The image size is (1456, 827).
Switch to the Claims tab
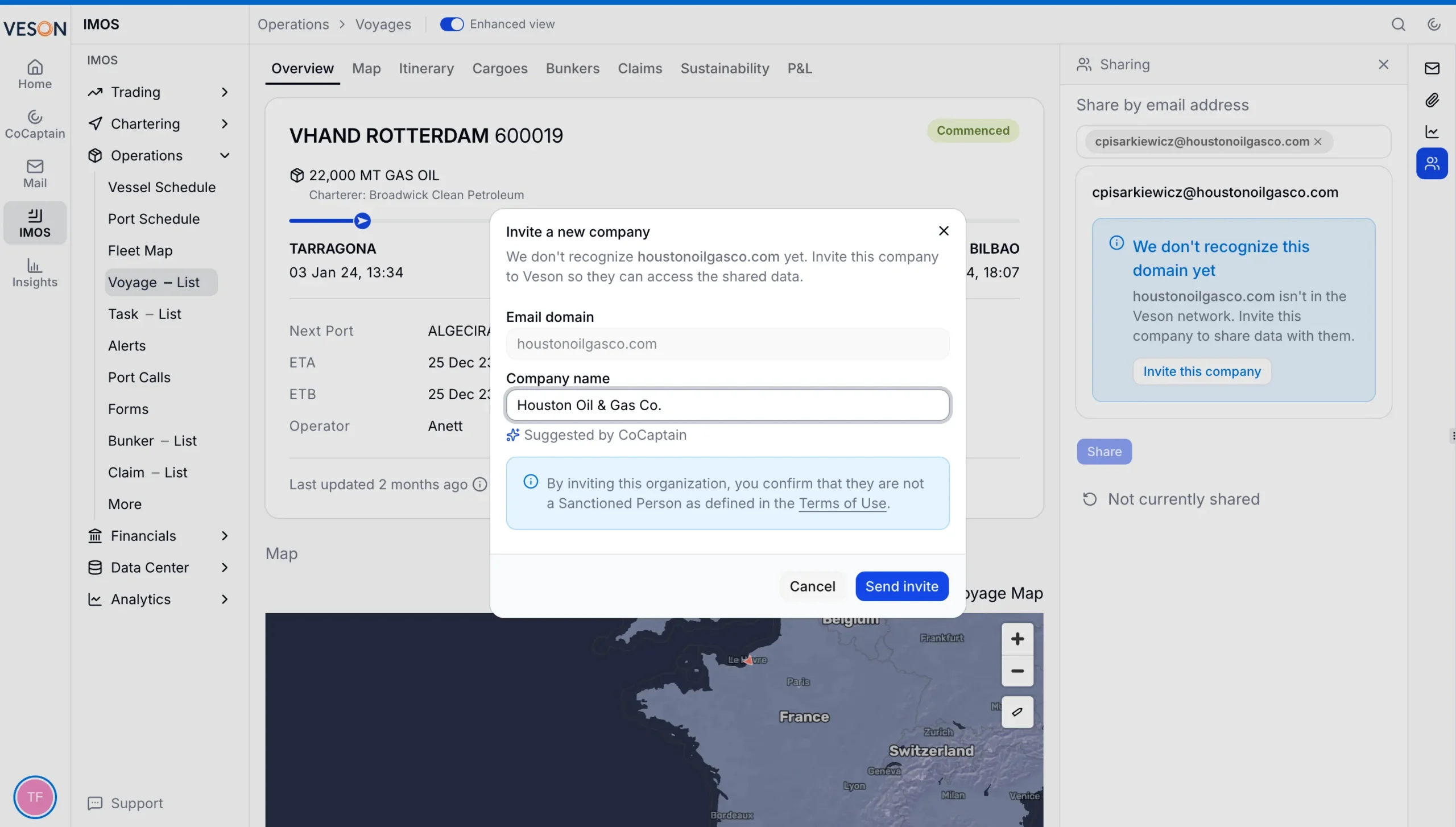[x=640, y=68]
